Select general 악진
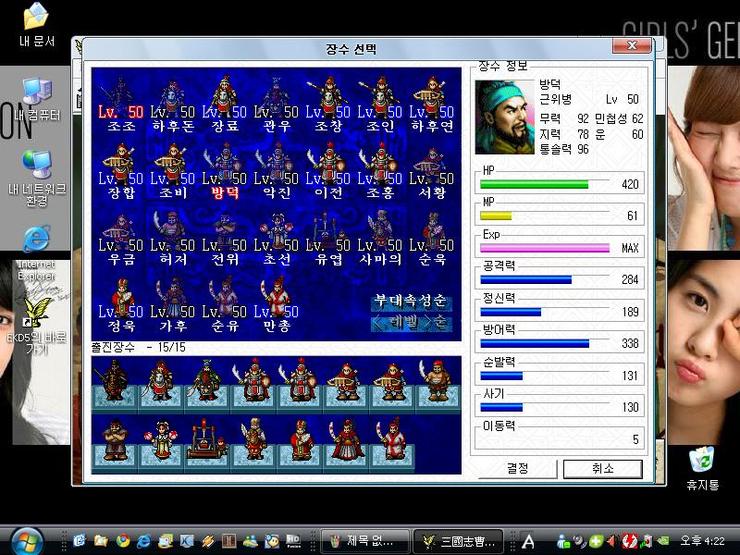Viewport: 740px width, 555px height. tap(277, 171)
